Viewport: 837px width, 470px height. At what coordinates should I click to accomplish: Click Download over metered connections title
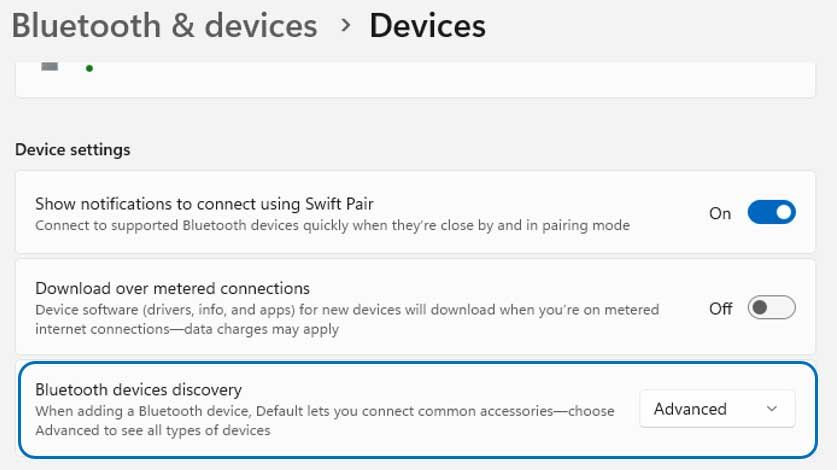172,289
